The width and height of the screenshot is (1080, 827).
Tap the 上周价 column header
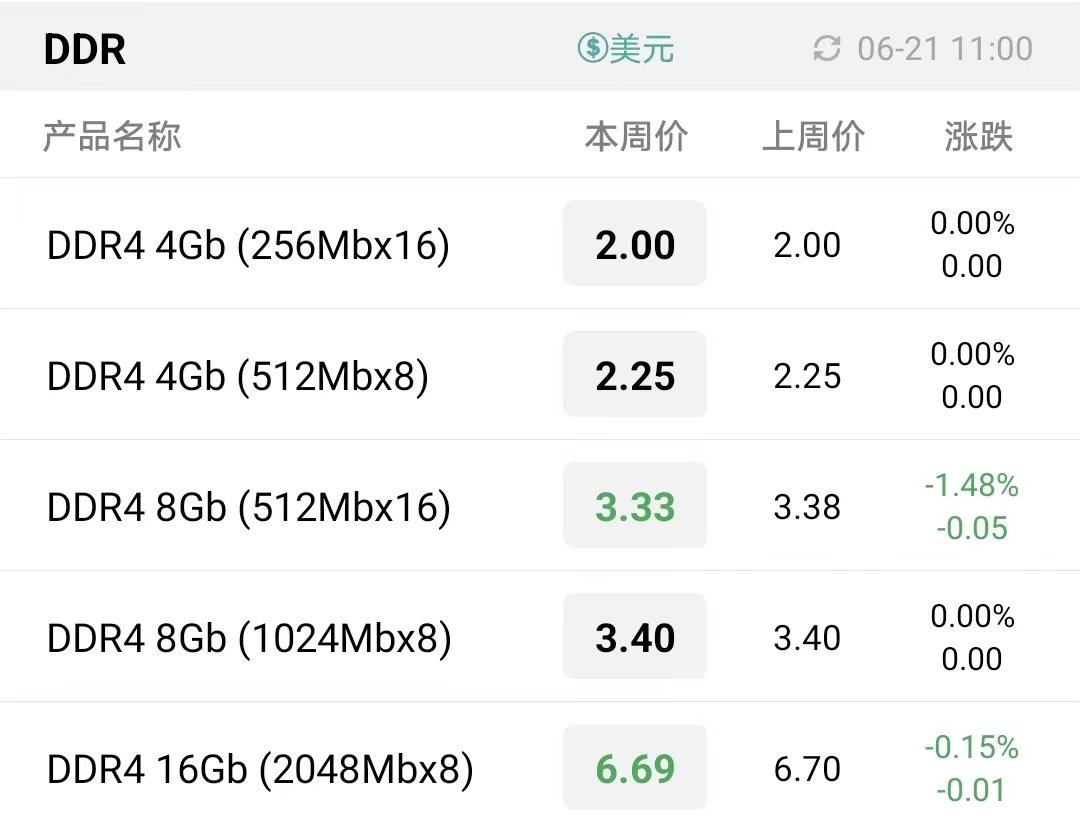[813, 136]
